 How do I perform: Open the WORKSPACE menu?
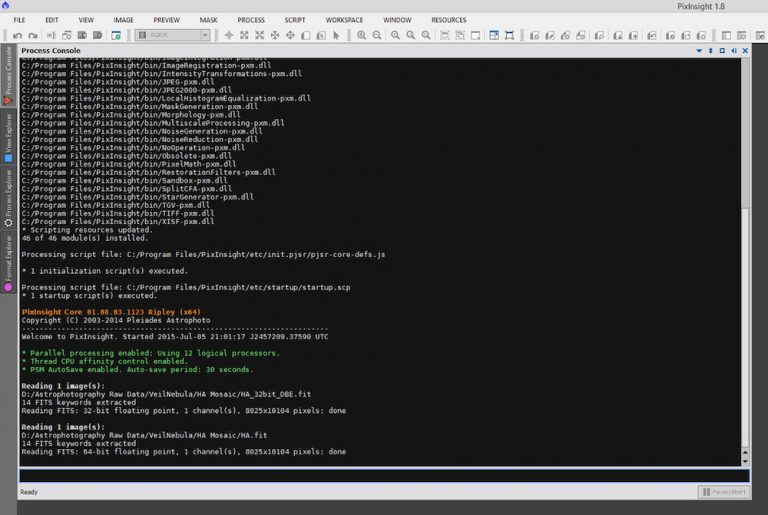(344, 20)
